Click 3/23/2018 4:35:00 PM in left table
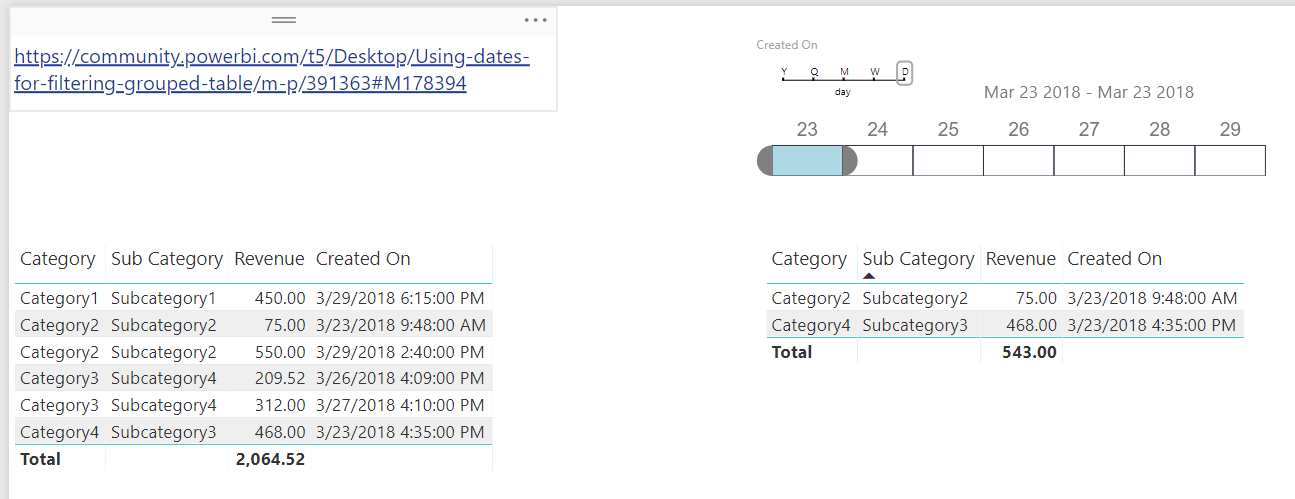 pyautogui.click(x=400, y=432)
